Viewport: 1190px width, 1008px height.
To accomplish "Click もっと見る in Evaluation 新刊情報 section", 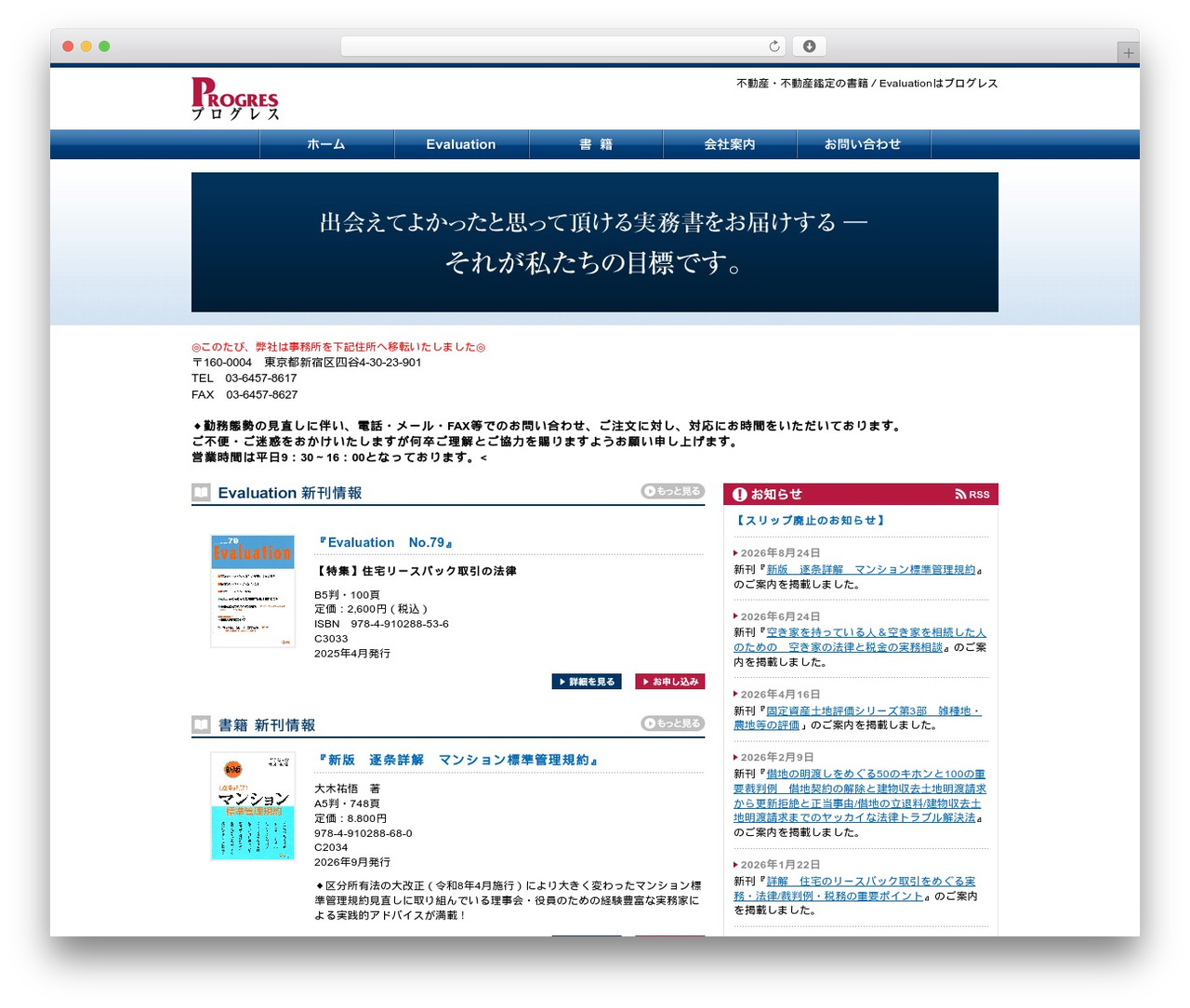I will 672,491.
